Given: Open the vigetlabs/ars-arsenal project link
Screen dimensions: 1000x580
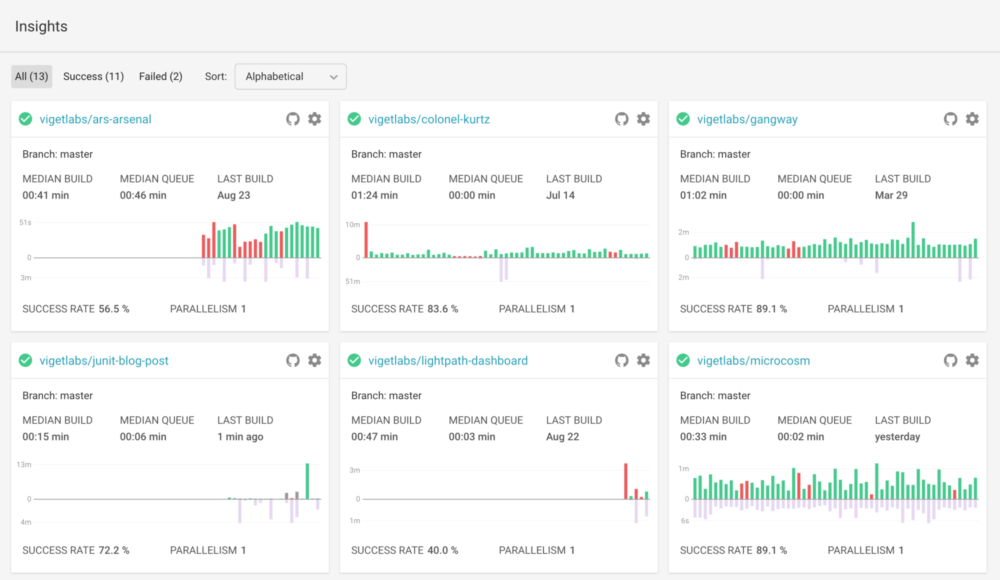Looking at the screenshot, I should click(x=96, y=119).
